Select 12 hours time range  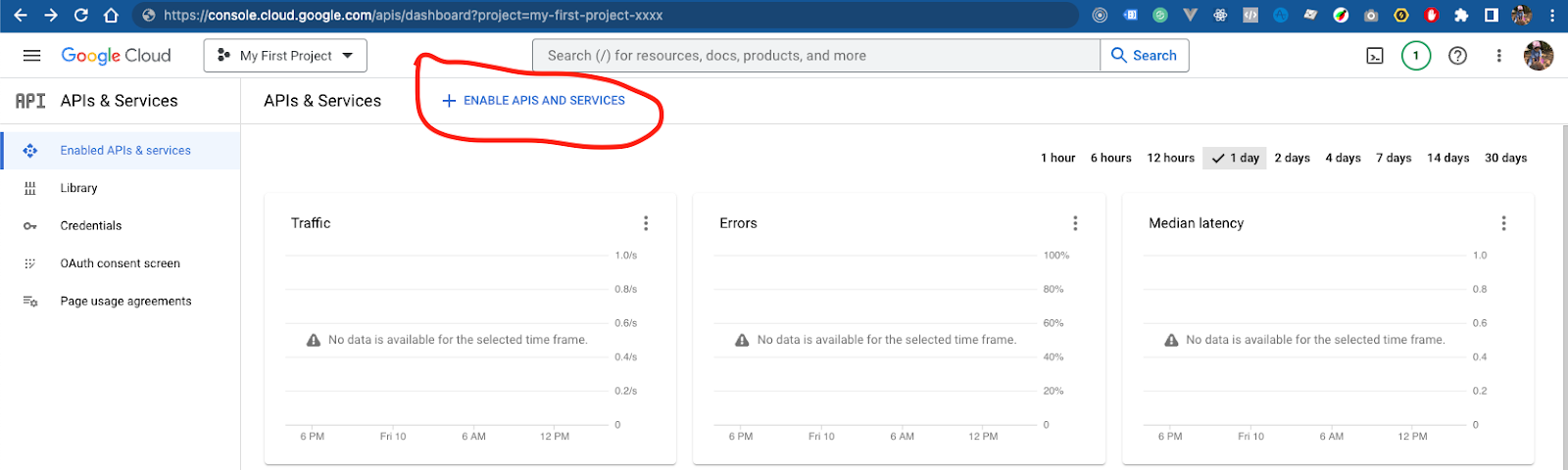[x=1170, y=158]
